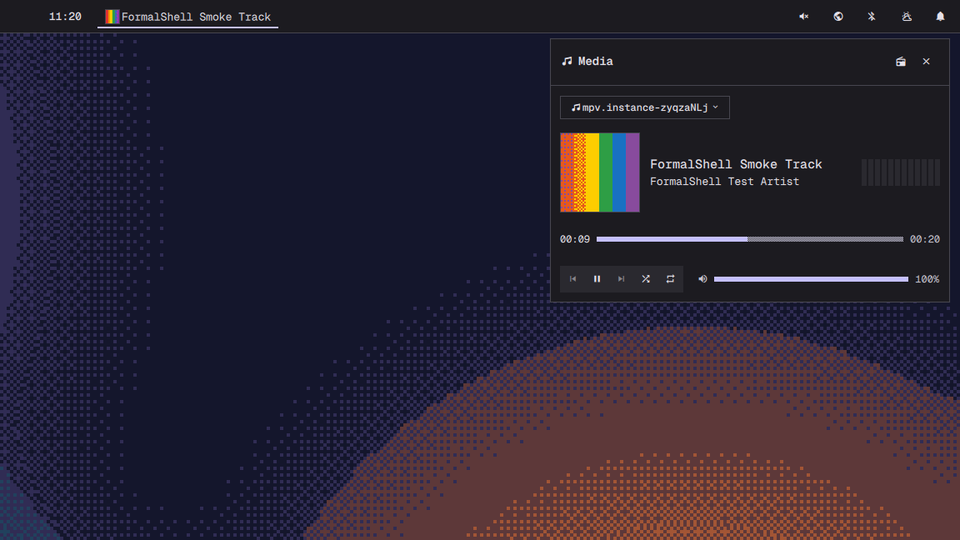Screen dimensions: 960x540
Task: Click the 11:20 clock in top bar
Action: [65, 17]
